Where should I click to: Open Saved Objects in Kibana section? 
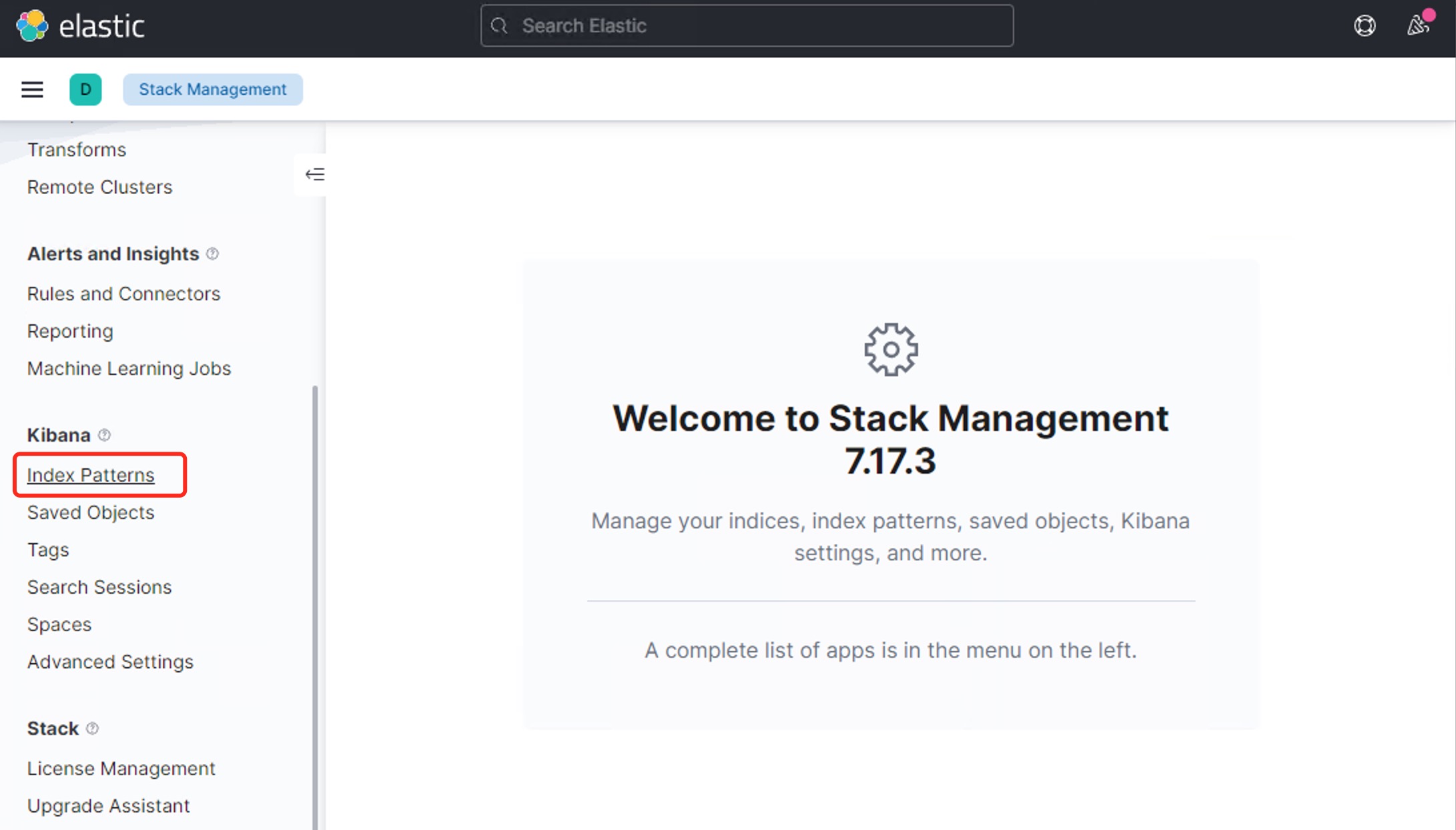click(91, 512)
